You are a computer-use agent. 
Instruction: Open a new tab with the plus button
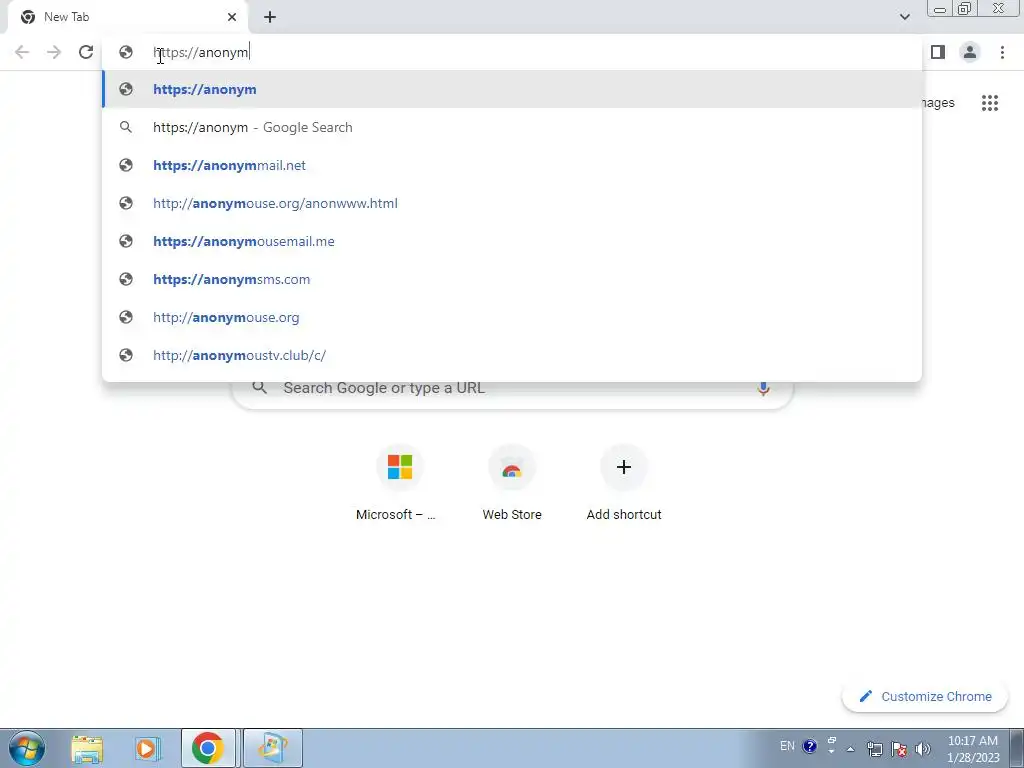pos(270,17)
